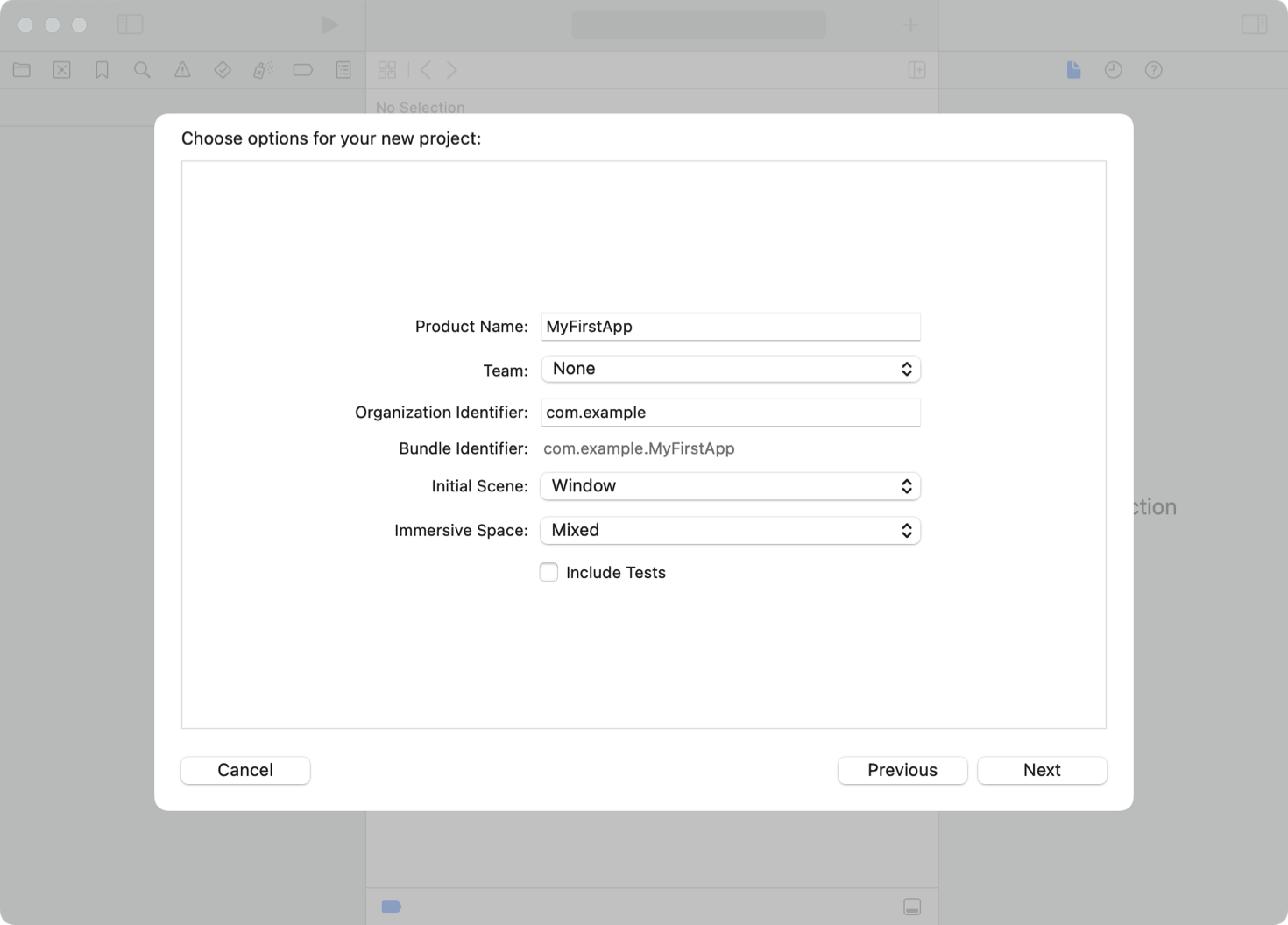Open the Team dropdown
The width and height of the screenshot is (1288, 925).
tap(730, 369)
